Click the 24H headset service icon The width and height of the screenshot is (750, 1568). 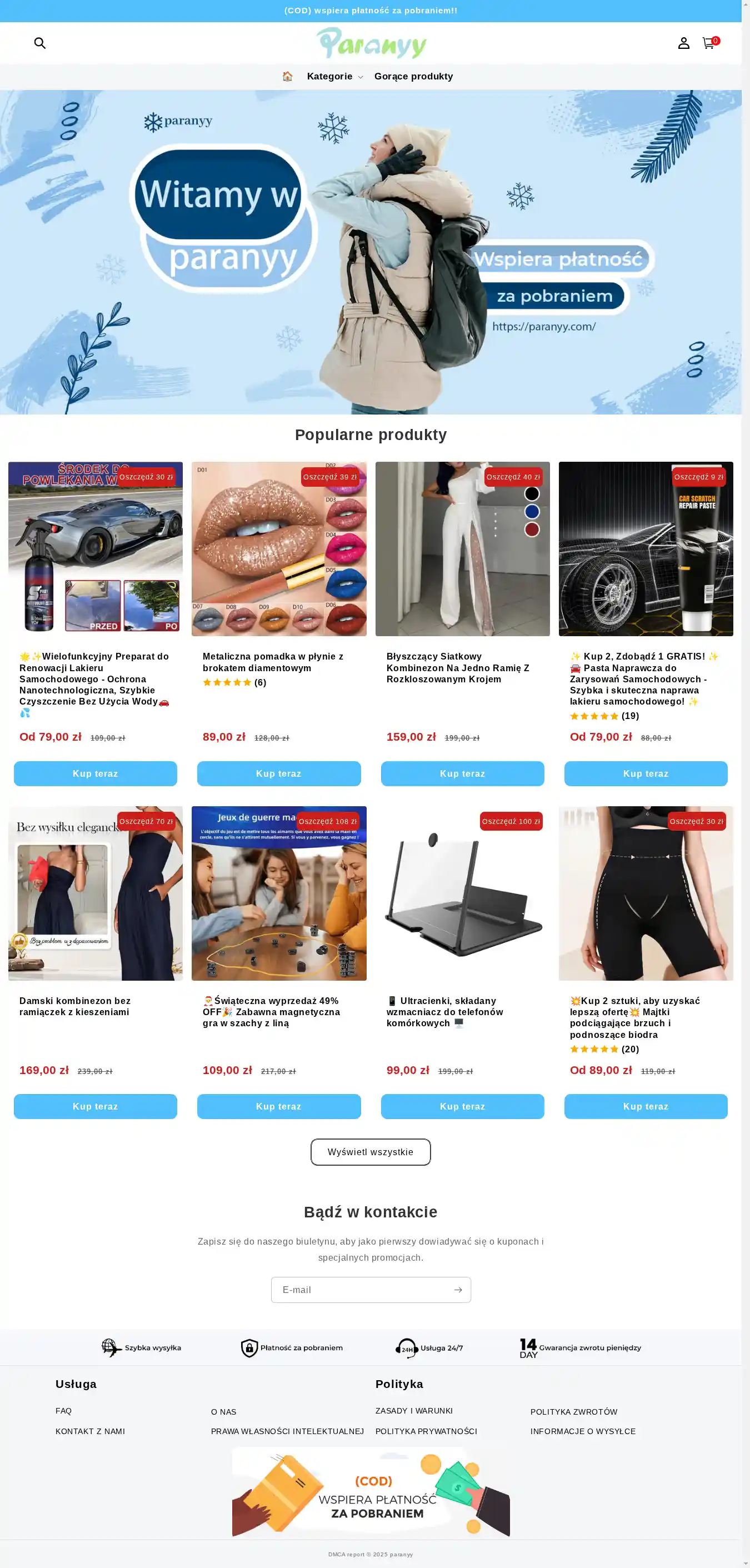406,1347
